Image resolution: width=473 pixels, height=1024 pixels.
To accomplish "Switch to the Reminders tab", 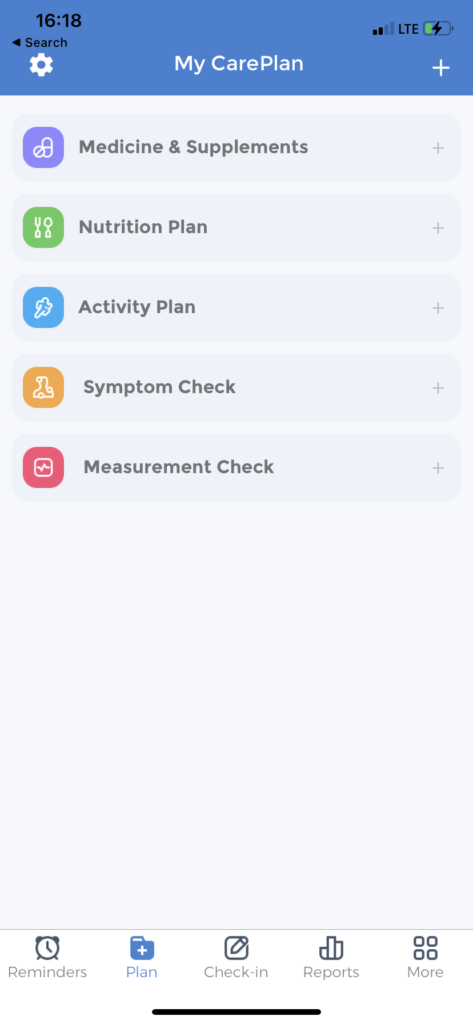I will pos(47,957).
